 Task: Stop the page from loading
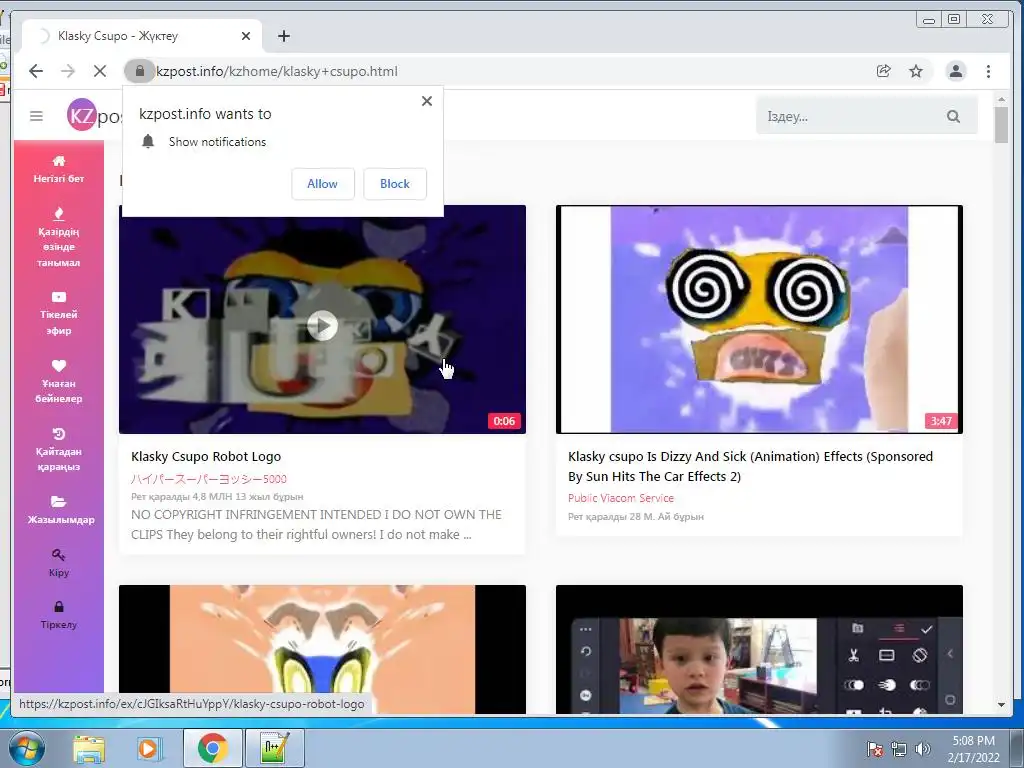click(x=100, y=71)
